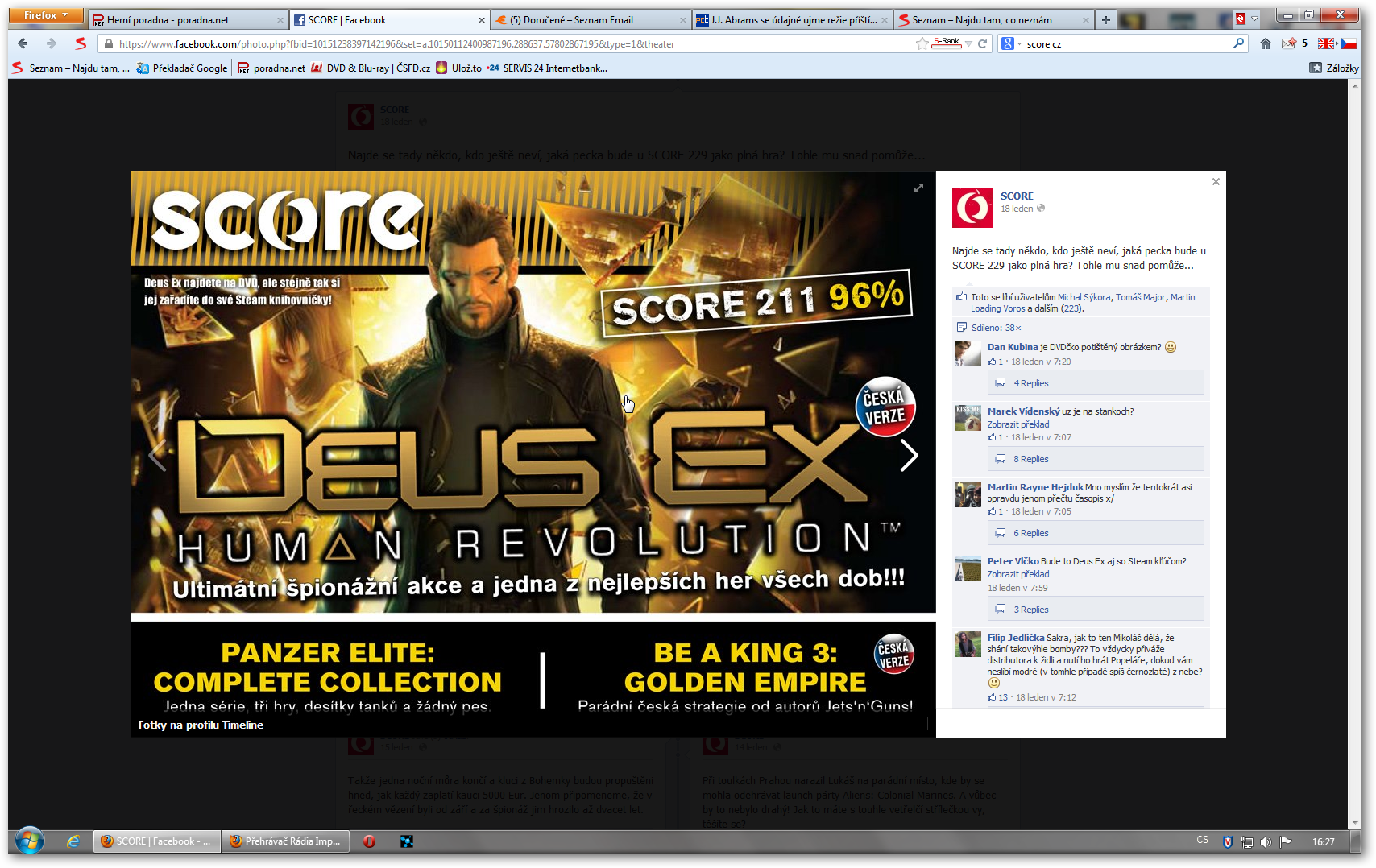Open new tab with plus button
The height and width of the screenshot is (868, 1376).
[x=1105, y=20]
